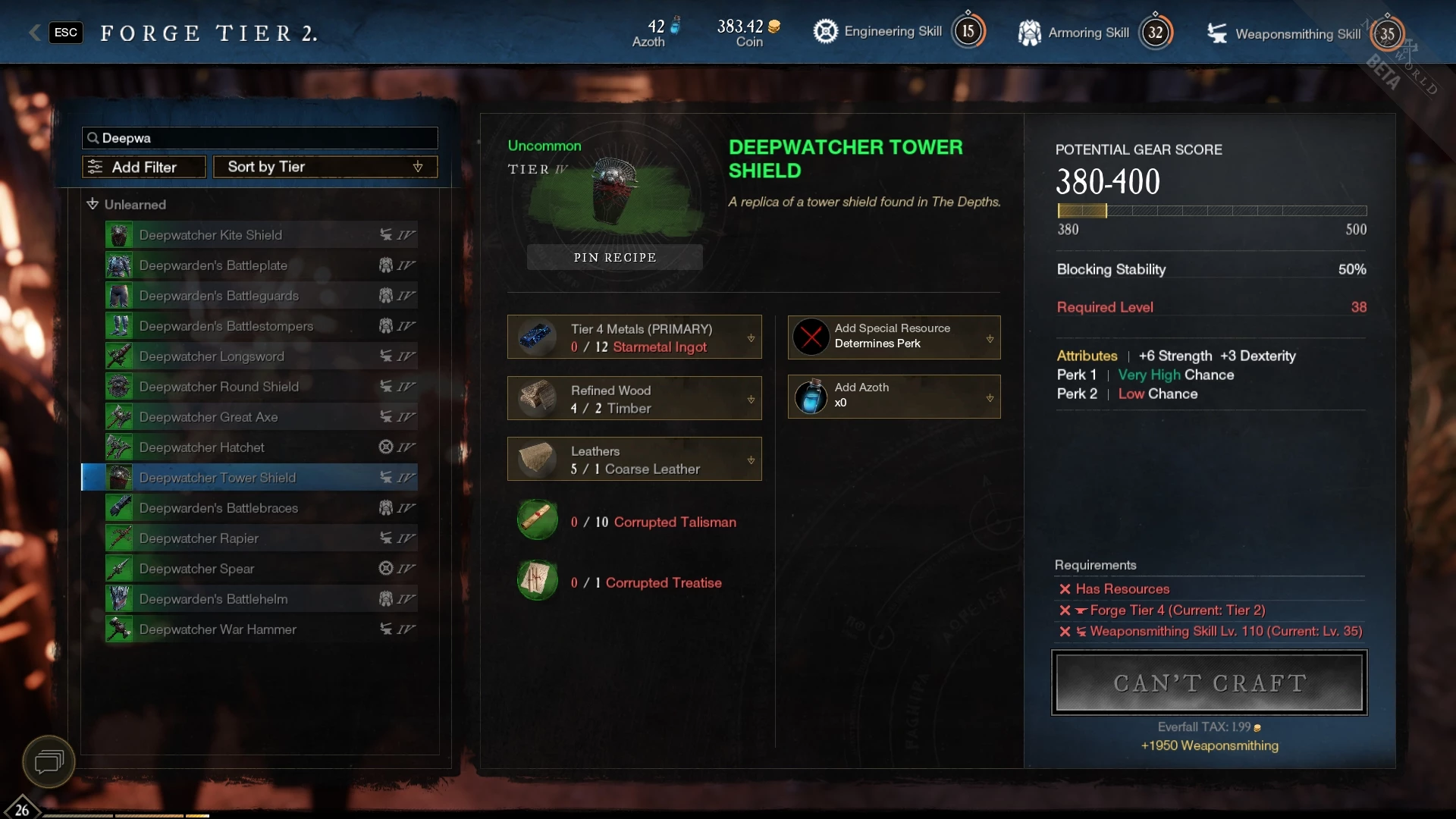Click the Deepwatcher Tower Shield preview image
This screenshot has width=1456, height=819.
614,191
